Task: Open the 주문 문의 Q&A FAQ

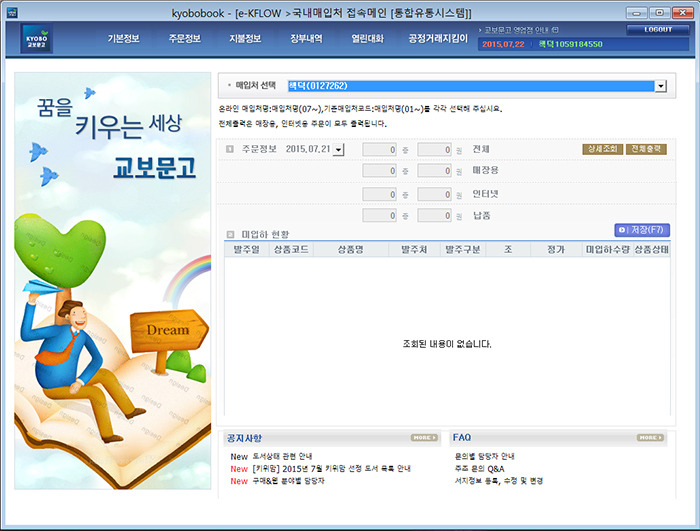Action: pos(479,469)
